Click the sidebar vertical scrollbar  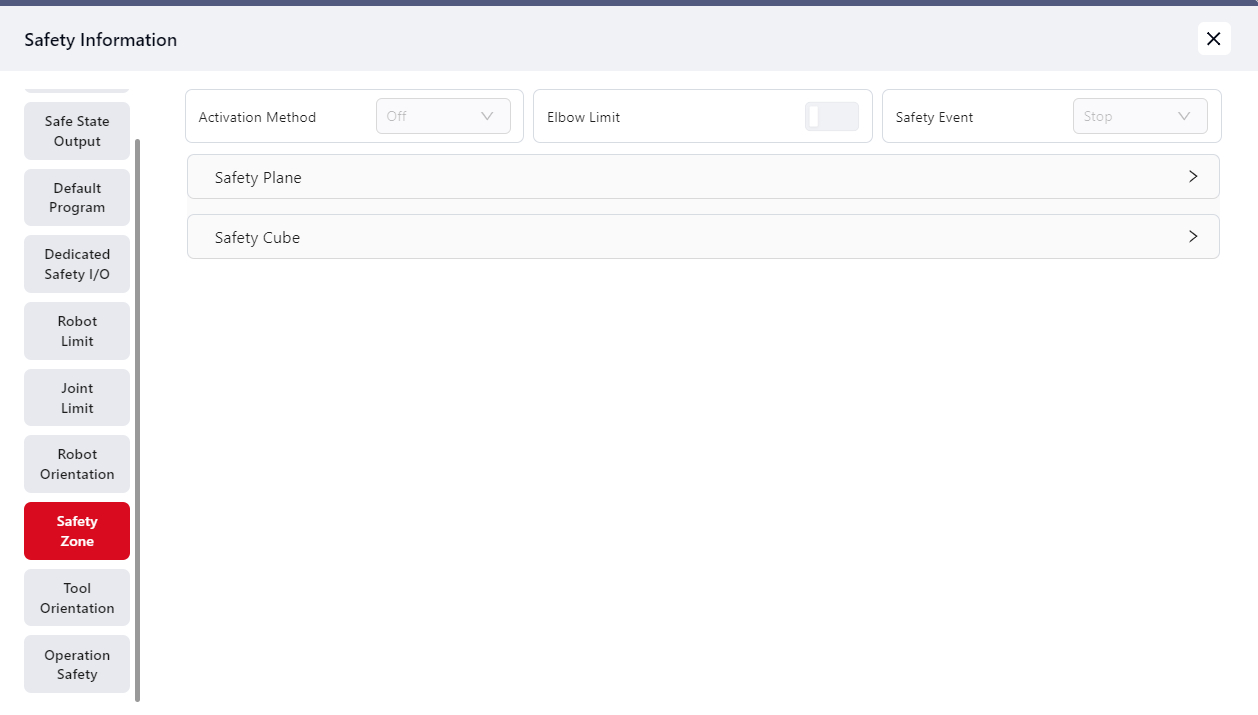[138, 420]
